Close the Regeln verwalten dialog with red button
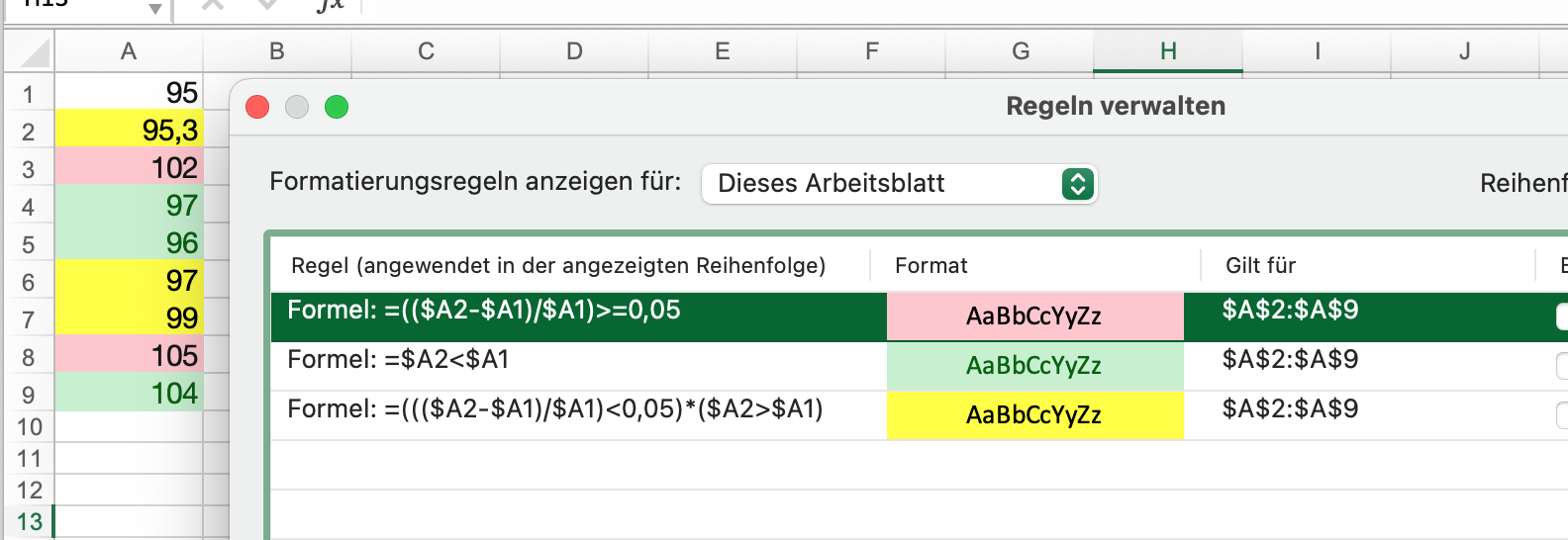 pyautogui.click(x=257, y=107)
